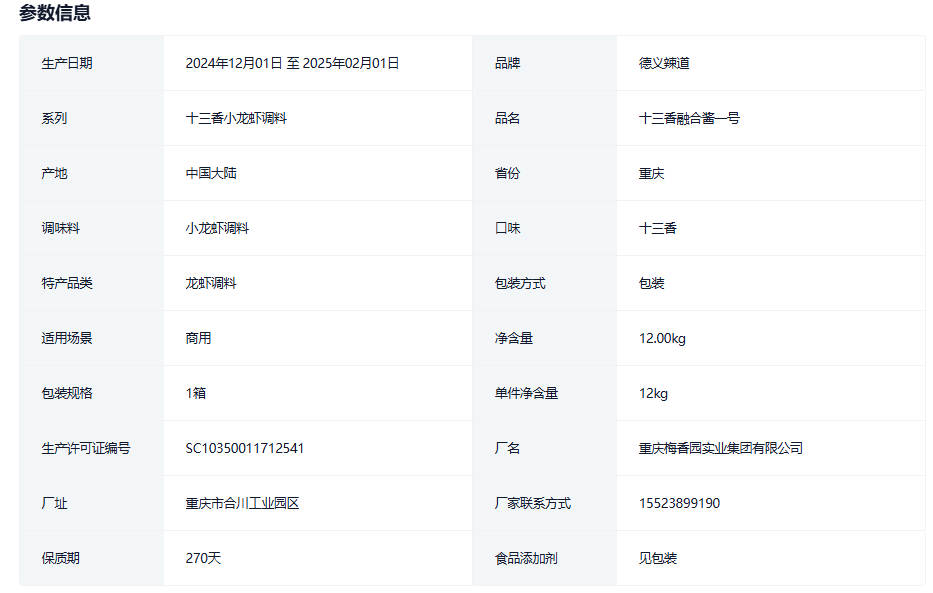933x593 pixels.
Task: Click the product name 十三香融合酱一号
Action: [689, 118]
